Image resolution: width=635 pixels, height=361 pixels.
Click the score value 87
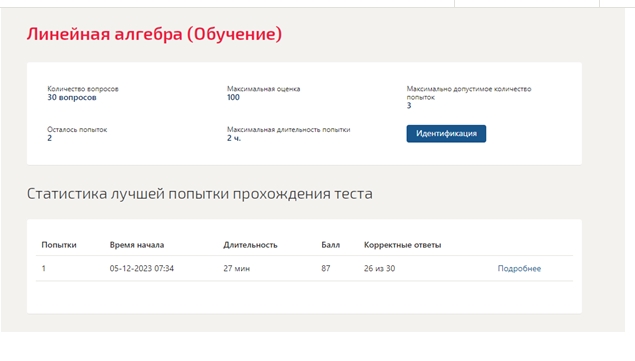pos(326,268)
